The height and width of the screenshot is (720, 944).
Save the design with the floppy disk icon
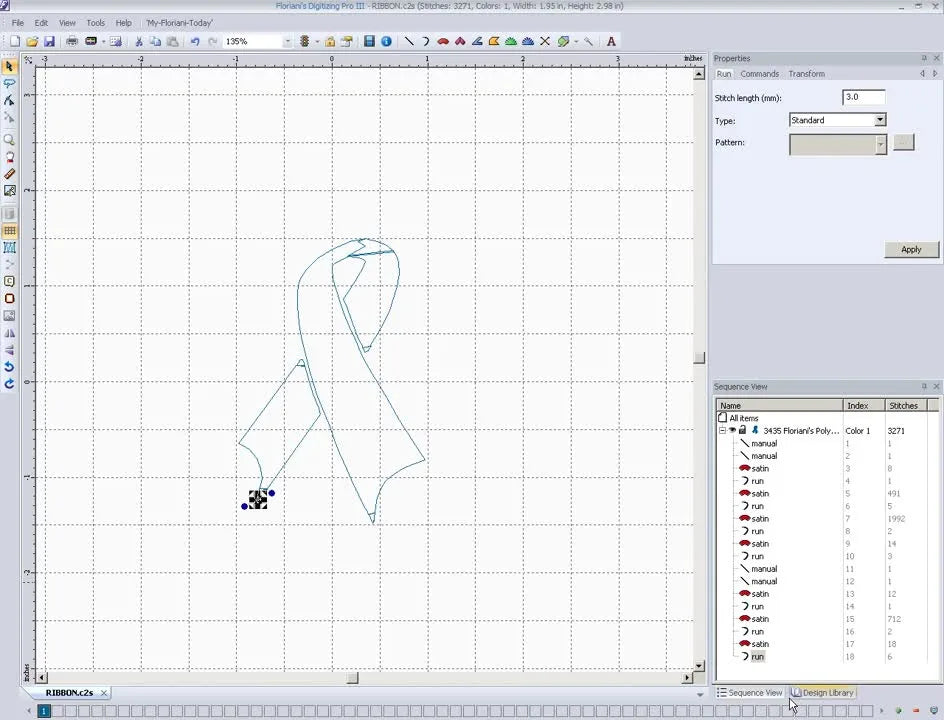click(x=49, y=42)
